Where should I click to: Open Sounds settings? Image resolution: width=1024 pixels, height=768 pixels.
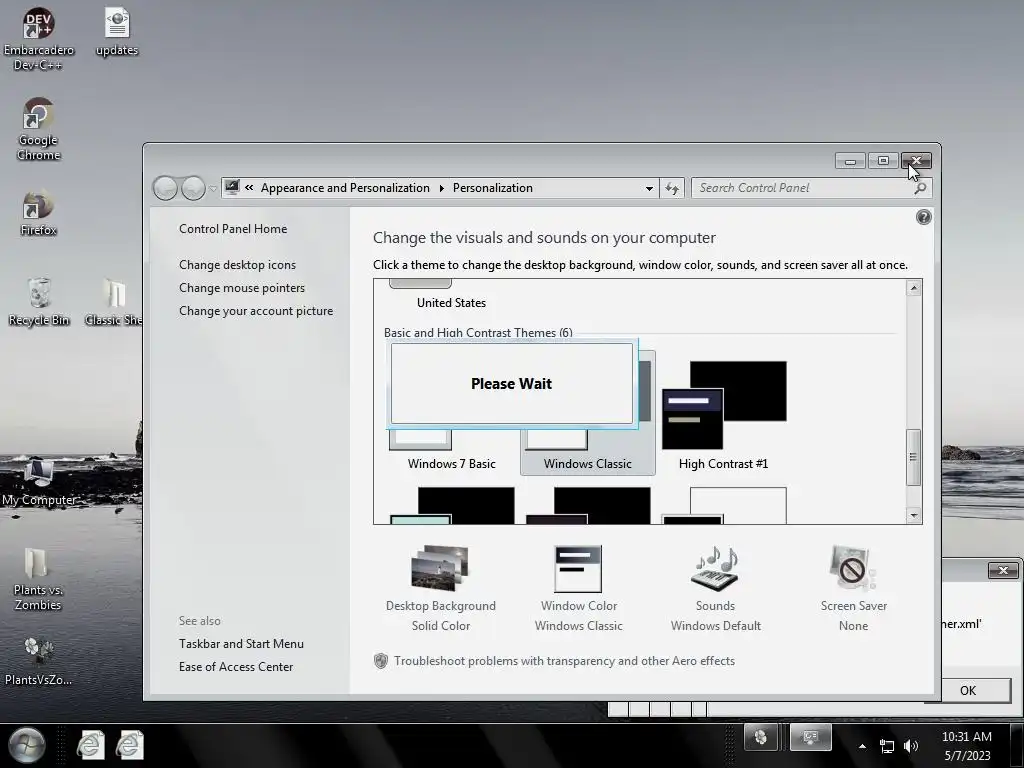(x=715, y=588)
